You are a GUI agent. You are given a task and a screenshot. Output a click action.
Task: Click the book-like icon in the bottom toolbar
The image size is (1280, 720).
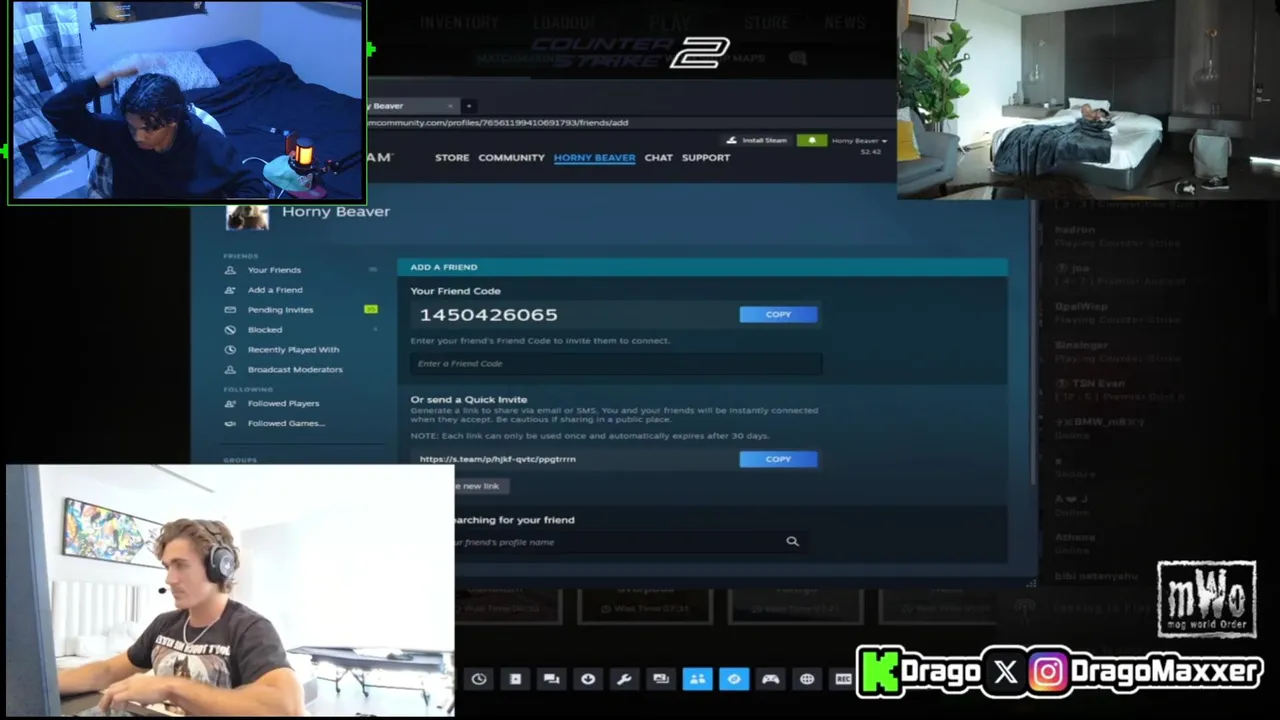[515, 679]
